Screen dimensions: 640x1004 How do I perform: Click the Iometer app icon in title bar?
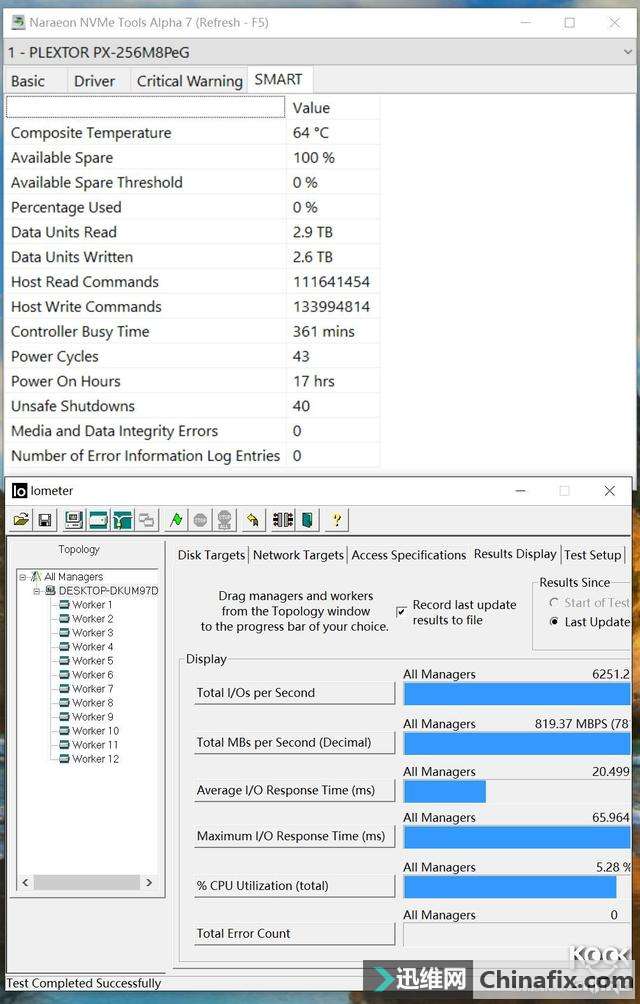19,490
